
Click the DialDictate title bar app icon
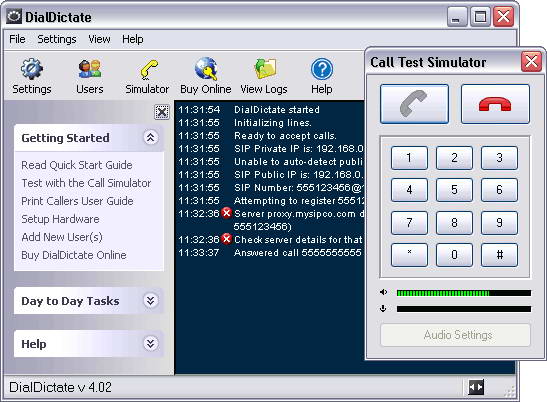(x=14, y=16)
